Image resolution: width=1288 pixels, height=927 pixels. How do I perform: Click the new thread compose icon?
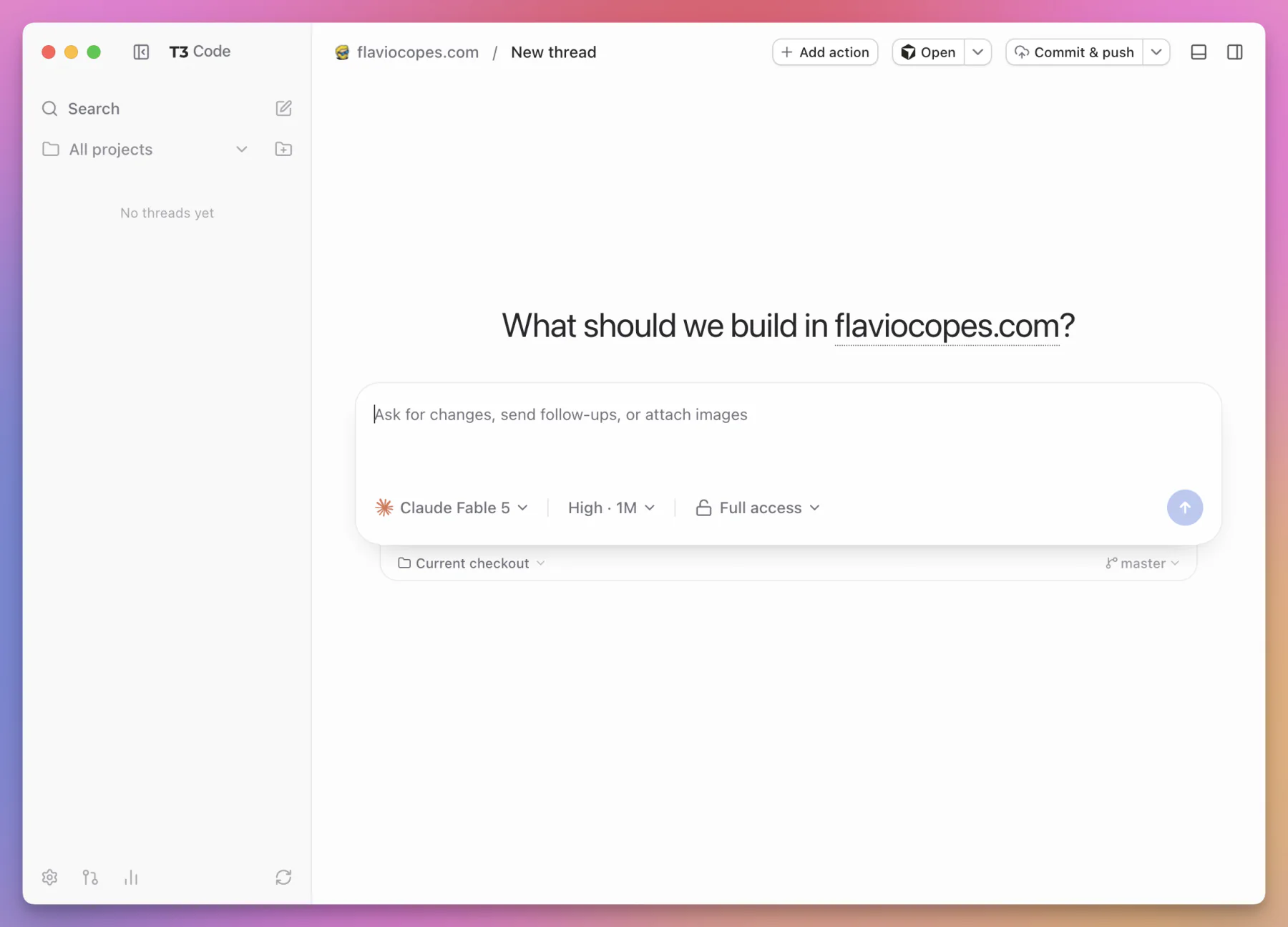(283, 108)
